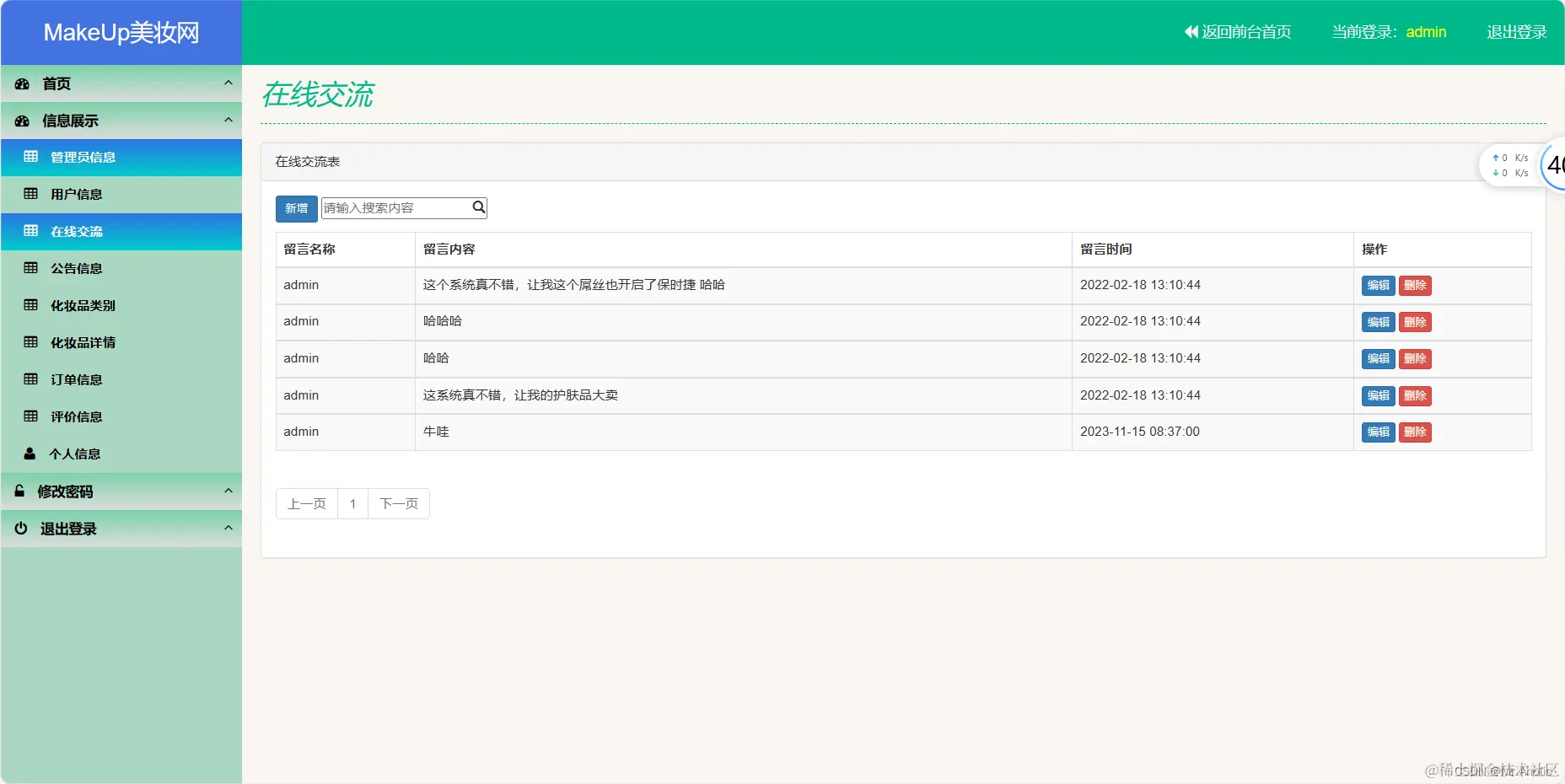
Task: Delete the row with content 哈哈
Action: click(1415, 359)
